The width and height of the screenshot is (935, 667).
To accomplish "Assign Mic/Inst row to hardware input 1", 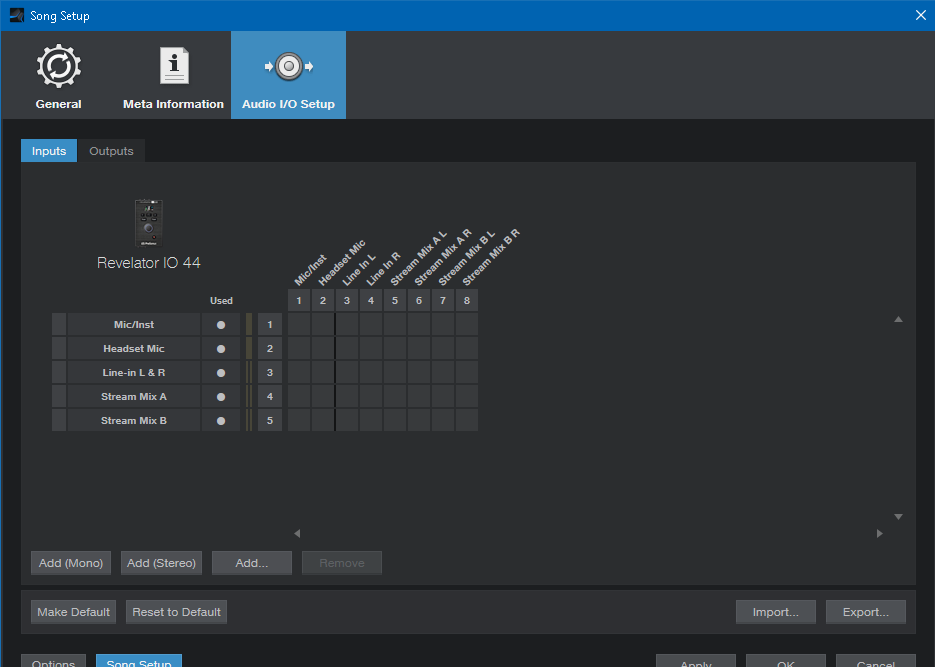I will coord(299,324).
